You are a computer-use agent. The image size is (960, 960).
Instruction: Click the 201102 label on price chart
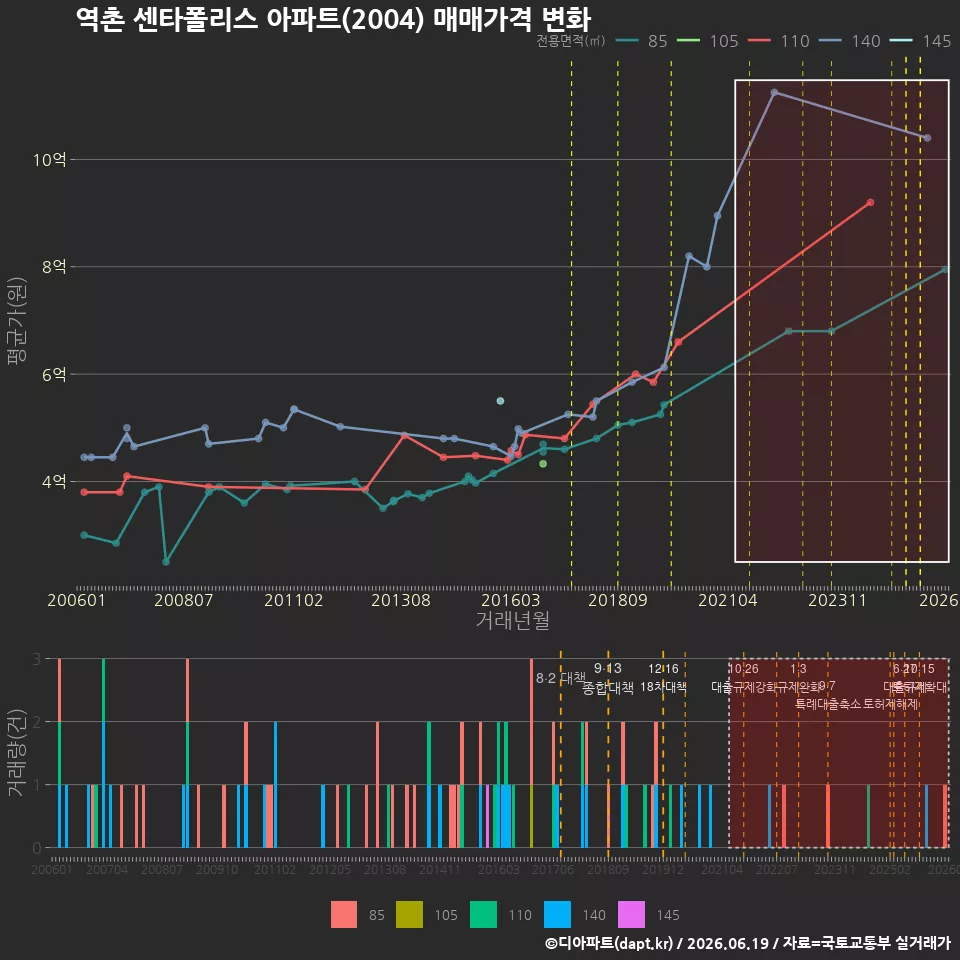click(293, 600)
